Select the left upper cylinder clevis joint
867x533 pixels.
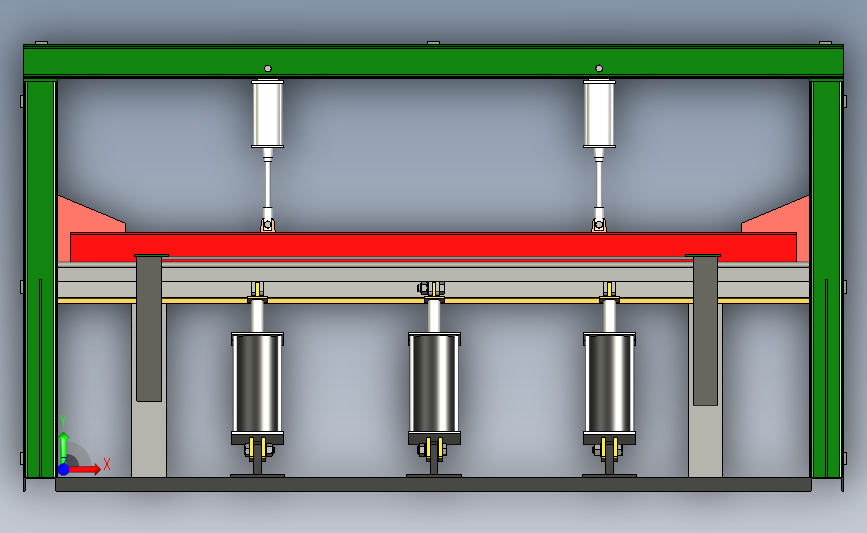pos(268,223)
